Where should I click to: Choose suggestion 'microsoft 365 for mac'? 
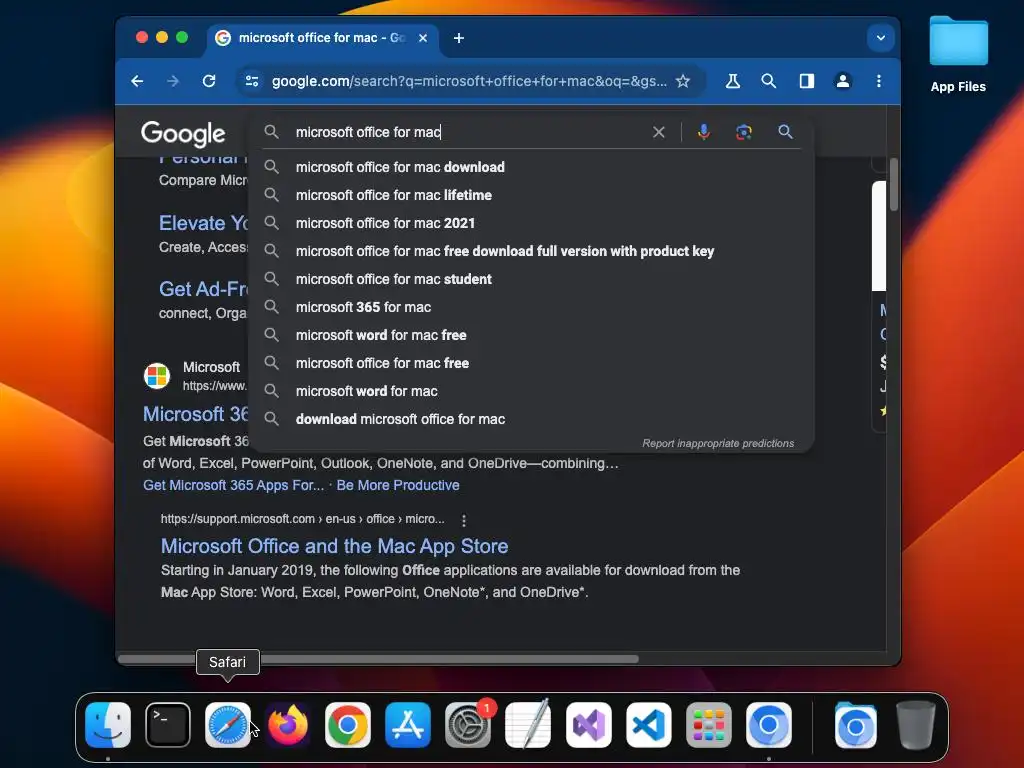point(532,308)
